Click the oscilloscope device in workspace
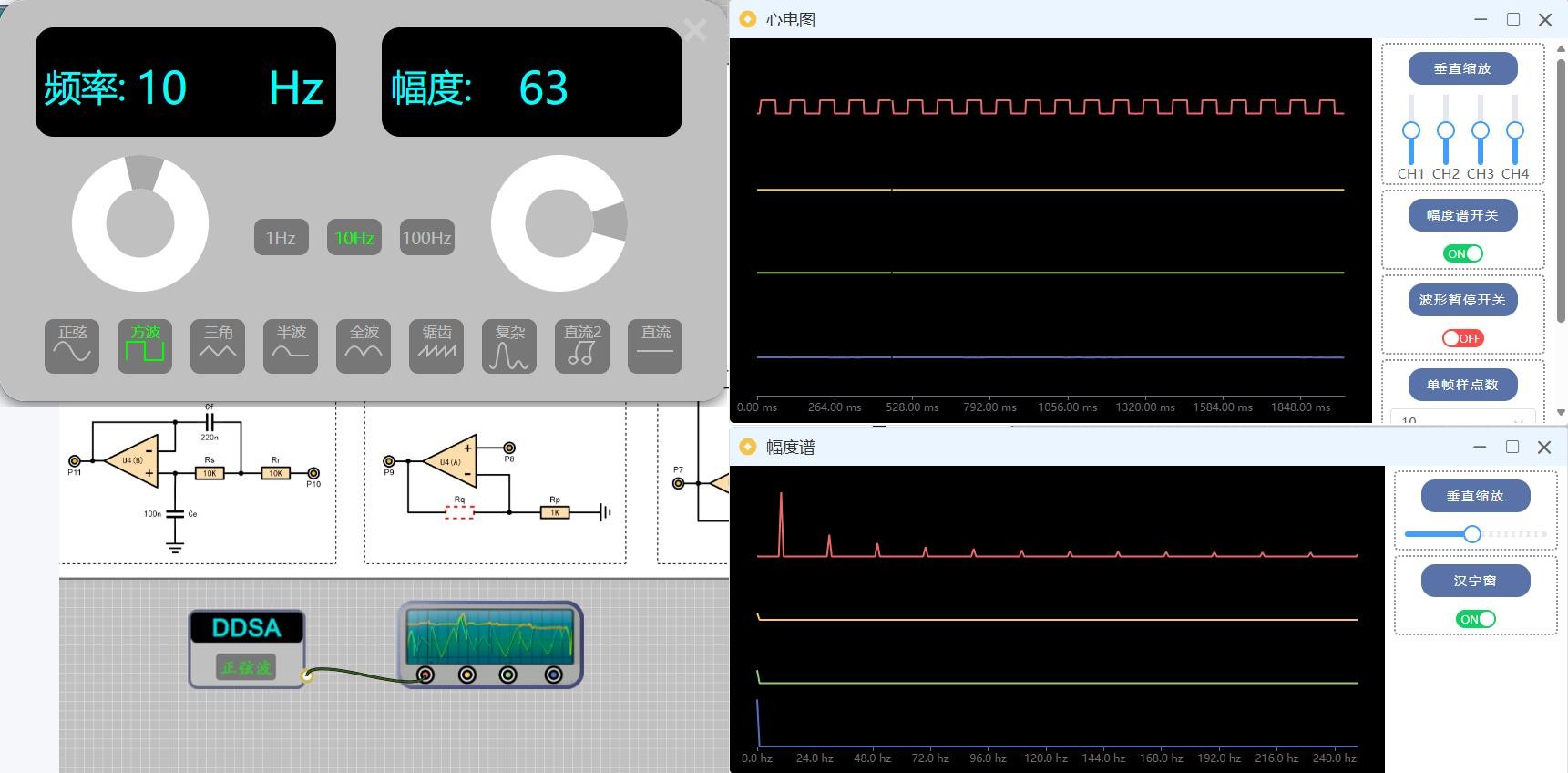 click(x=490, y=644)
